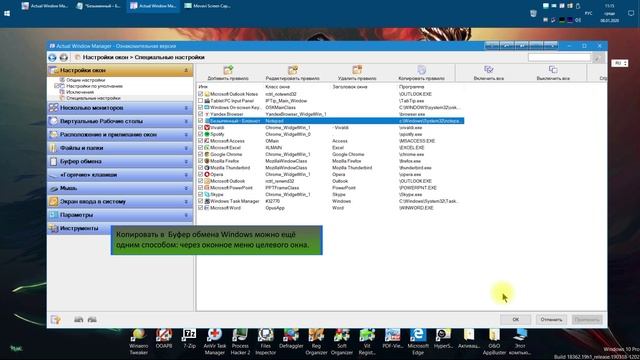Viewport: 640px width, 360px height.
Task: Open AnVir Task Manager desktop shortcut
Action: click(215, 342)
